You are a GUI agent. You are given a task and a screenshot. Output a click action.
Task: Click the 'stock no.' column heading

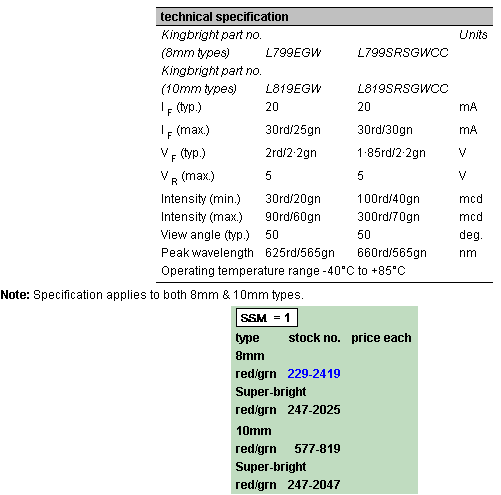tap(314, 338)
